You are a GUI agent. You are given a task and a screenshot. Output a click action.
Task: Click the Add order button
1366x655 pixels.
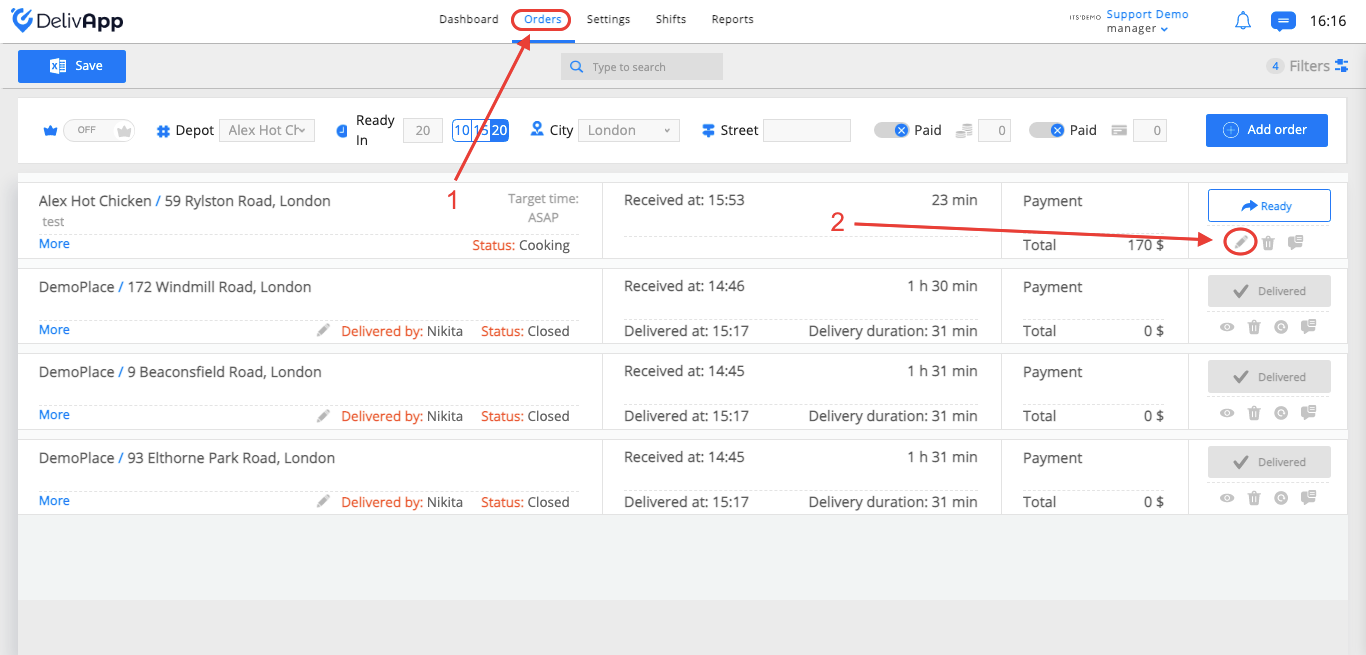click(1267, 130)
